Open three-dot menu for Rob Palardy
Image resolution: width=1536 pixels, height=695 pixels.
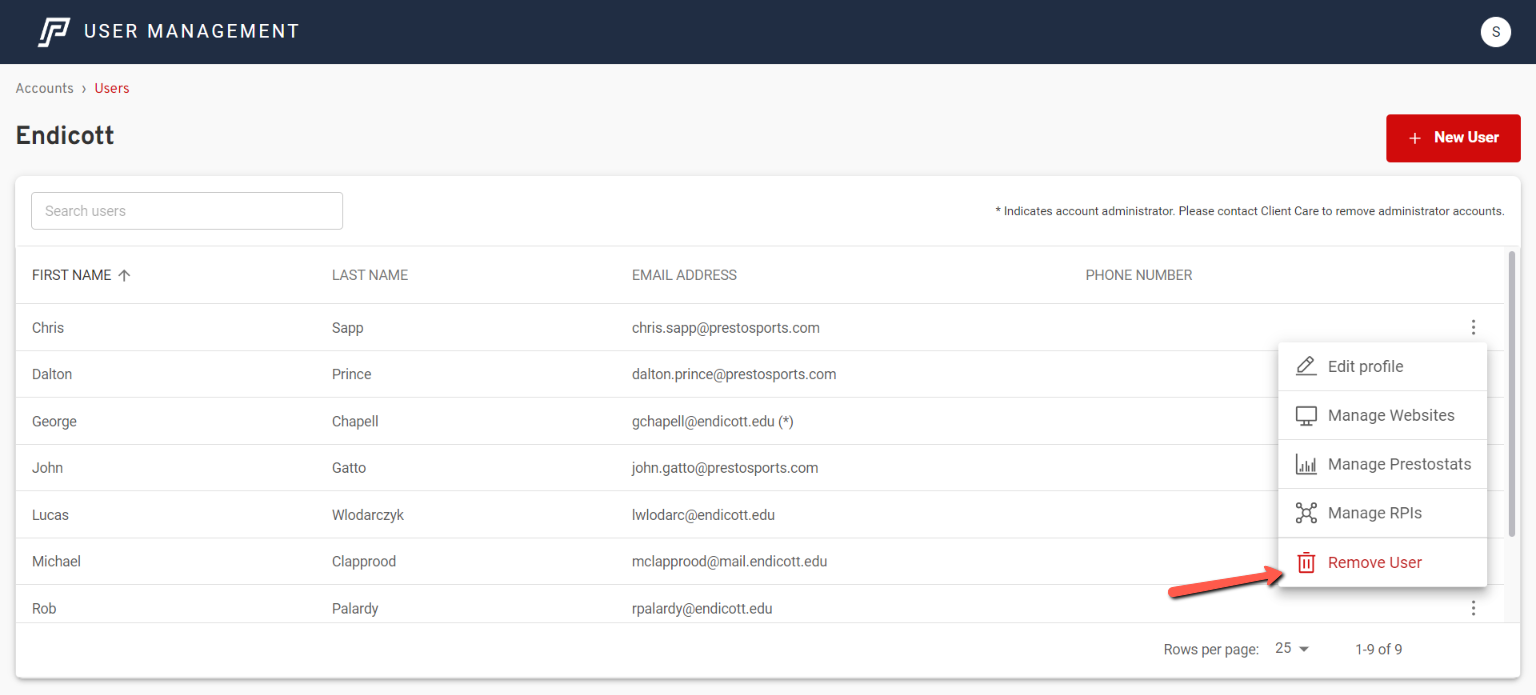pos(1473,608)
